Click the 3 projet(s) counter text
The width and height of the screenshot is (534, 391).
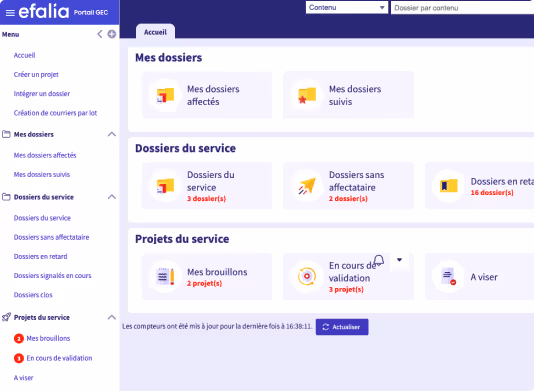(346, 290)
